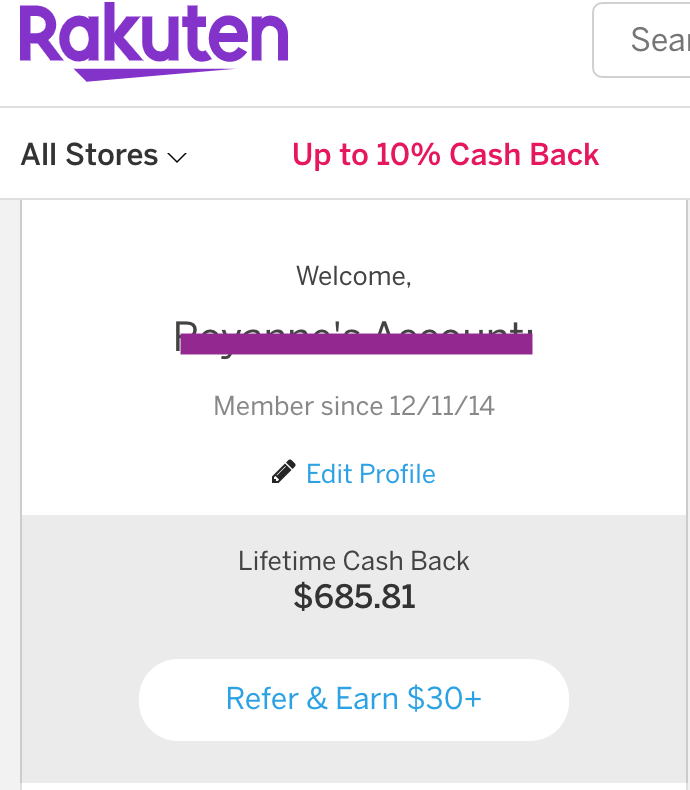690x790 pixels.
Task: Expand the chevron next to All Stores
Action: pyautogui.click(x=177, y=157)
